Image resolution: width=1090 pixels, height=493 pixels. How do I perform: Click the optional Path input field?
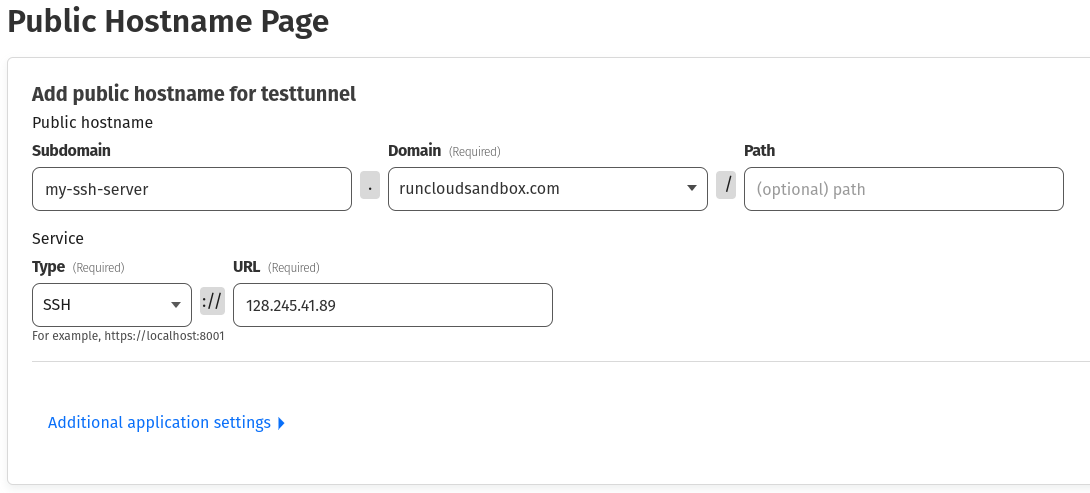[x=903, y=189]
